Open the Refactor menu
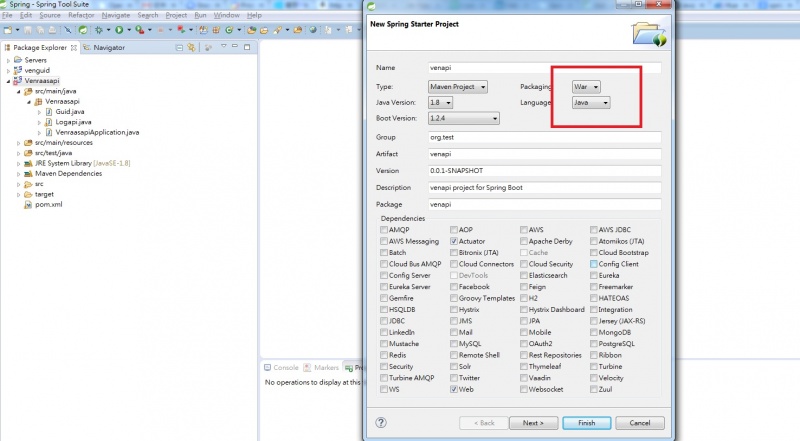 (x=81, y=16)
